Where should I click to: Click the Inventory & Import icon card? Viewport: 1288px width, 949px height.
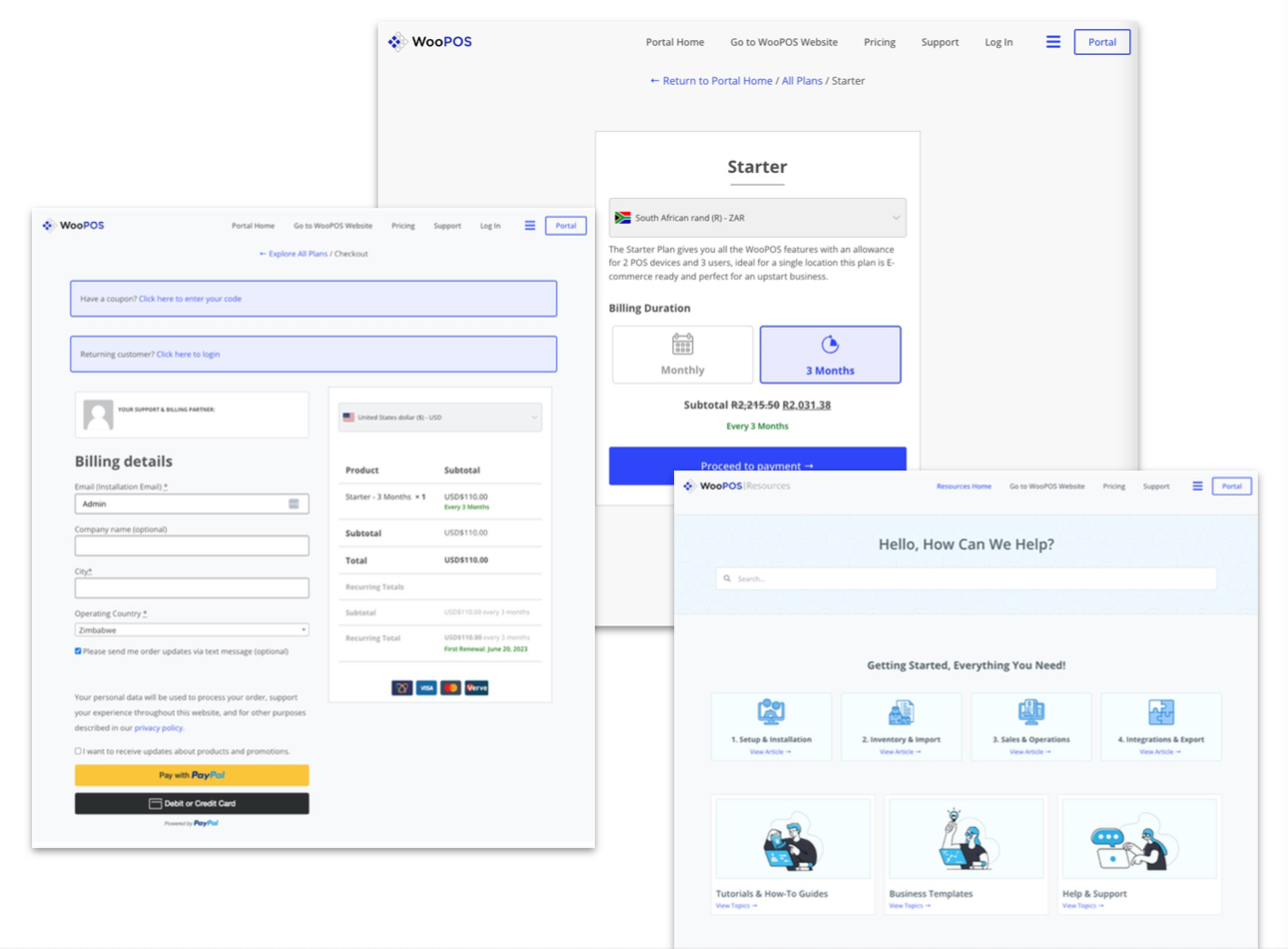click(901, 726)
